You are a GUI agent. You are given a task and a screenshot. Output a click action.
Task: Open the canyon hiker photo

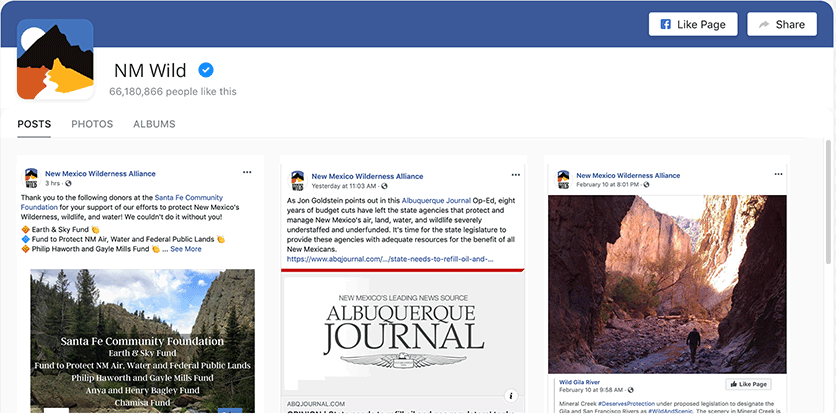pyautogui.click(x=667, y=284)
